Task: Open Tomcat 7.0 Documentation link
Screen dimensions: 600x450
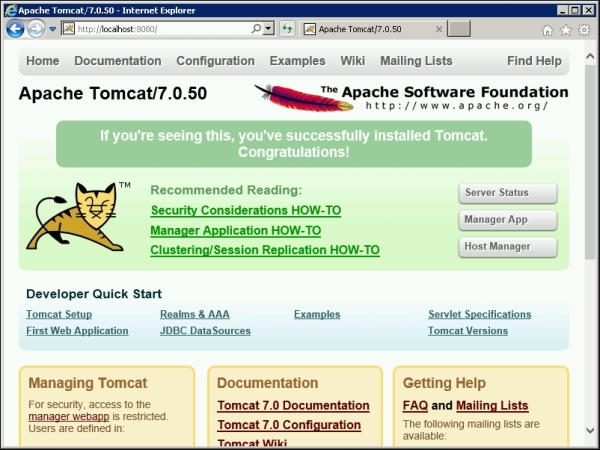Action: coord(293,406)
